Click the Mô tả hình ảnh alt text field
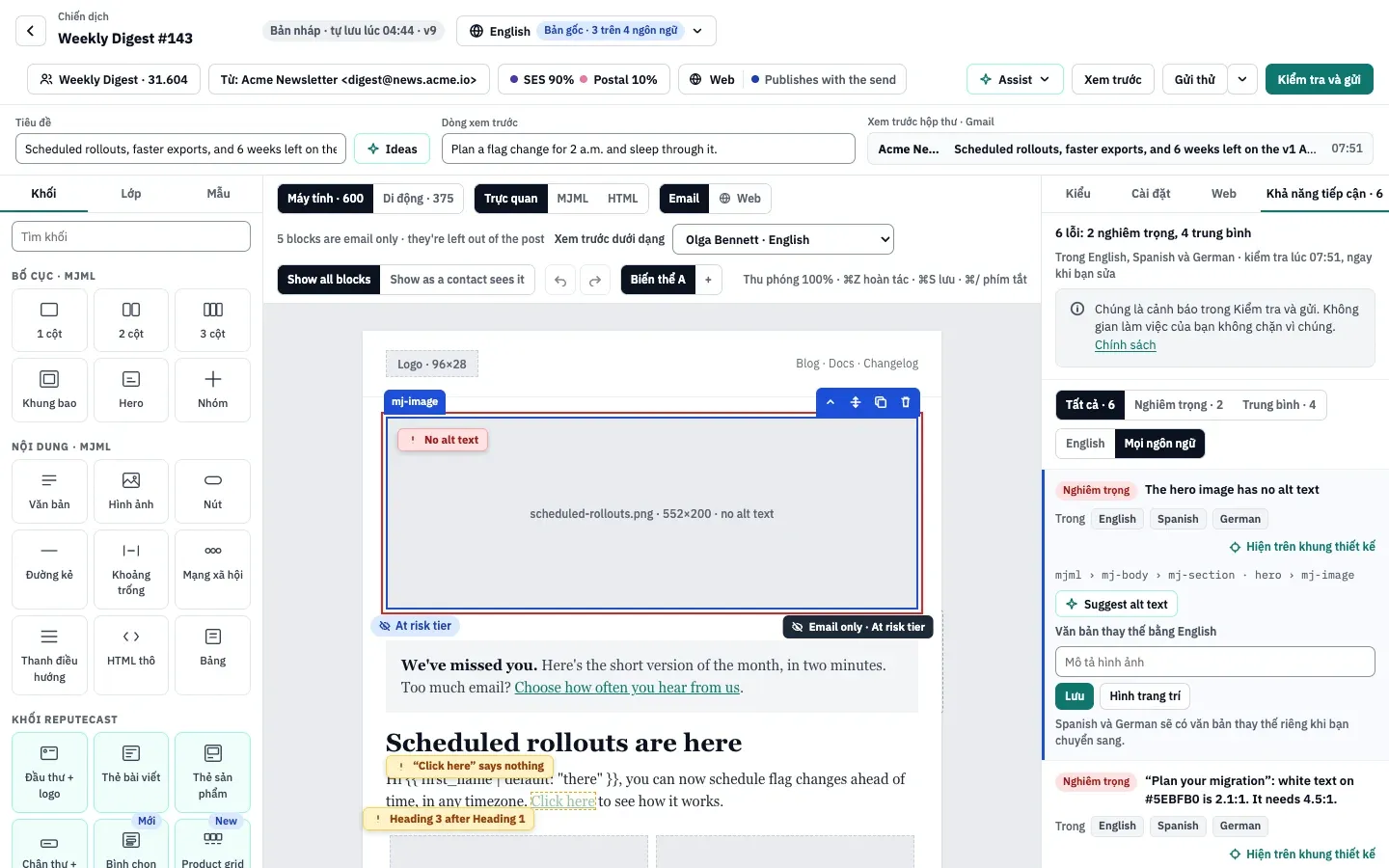Screen dimensions: 1389x868 coord(1215,662)
